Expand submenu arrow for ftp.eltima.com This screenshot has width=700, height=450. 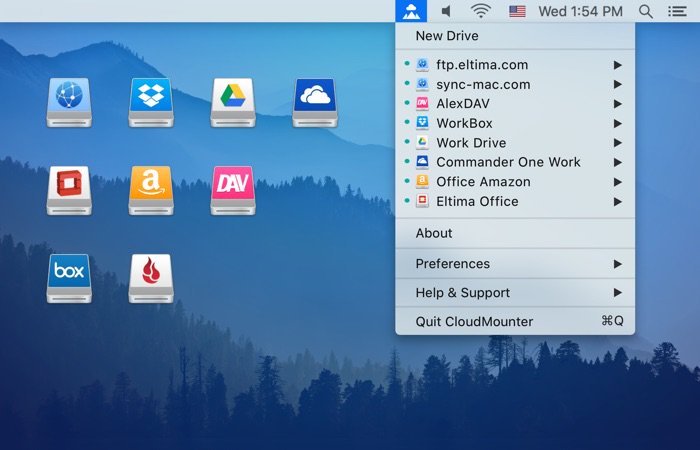point(618,65)
